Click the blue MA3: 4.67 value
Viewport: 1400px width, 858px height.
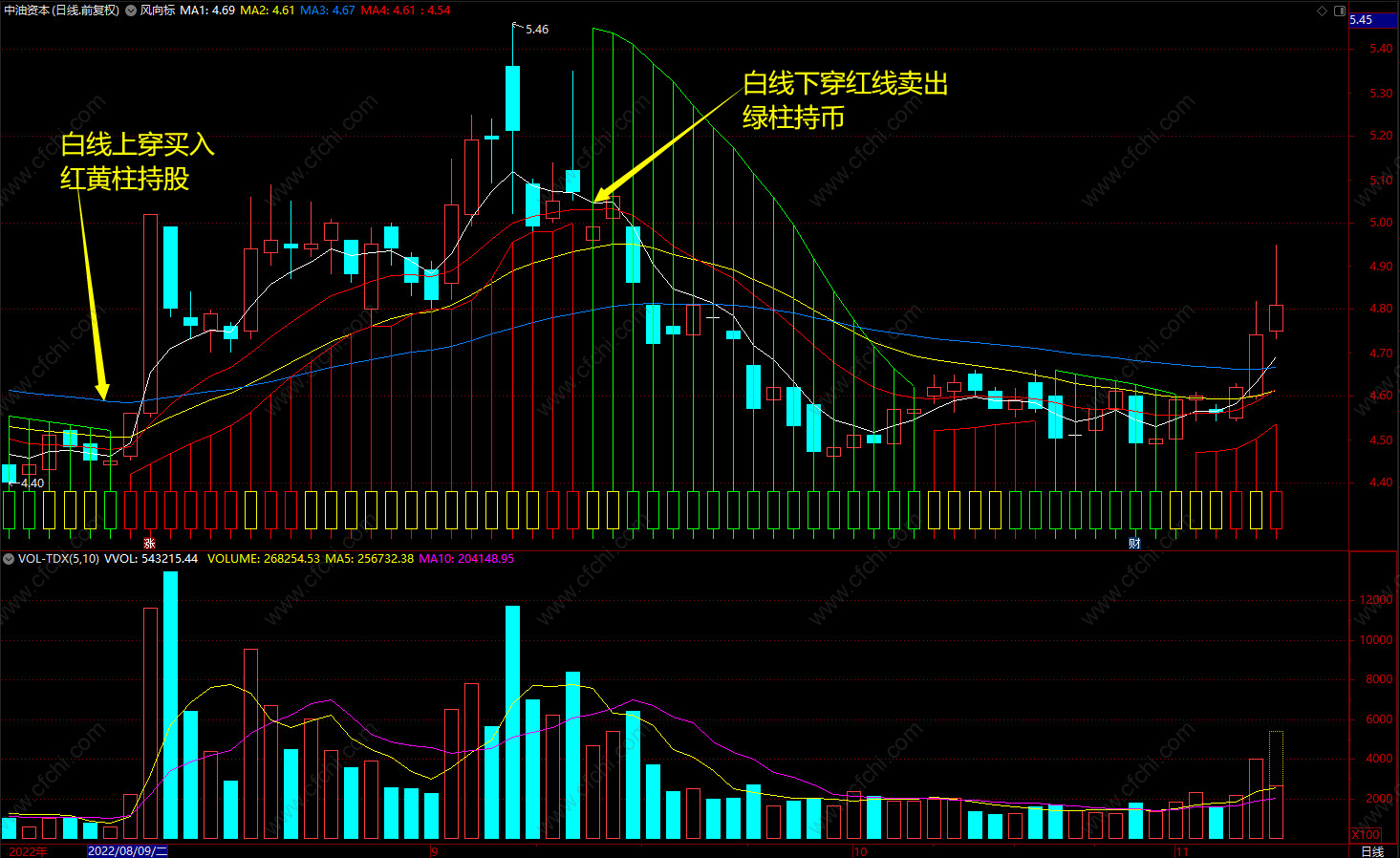[328, 11]
